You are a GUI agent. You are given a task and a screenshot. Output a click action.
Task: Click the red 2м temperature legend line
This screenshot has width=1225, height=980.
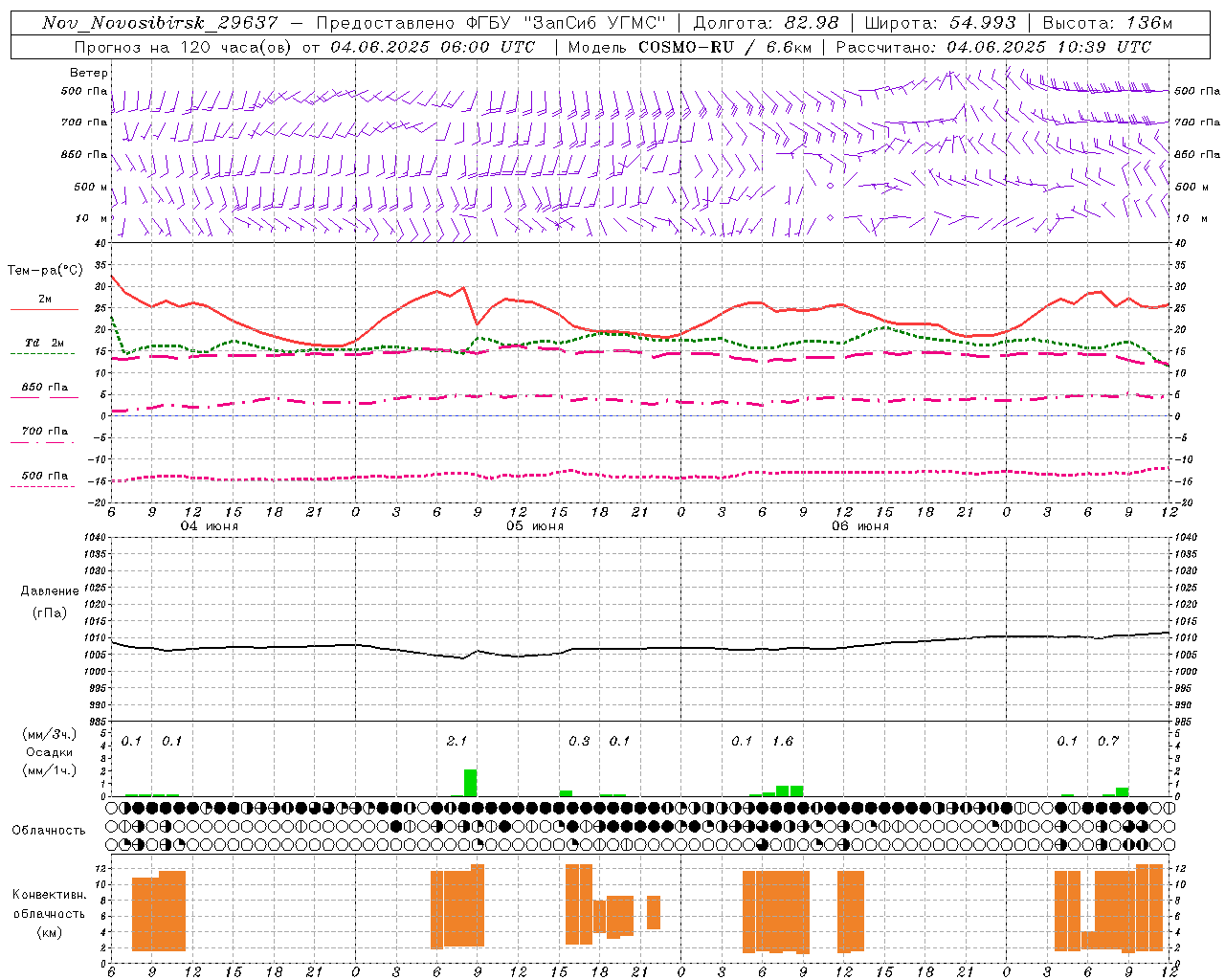click(x=44, y=309)
